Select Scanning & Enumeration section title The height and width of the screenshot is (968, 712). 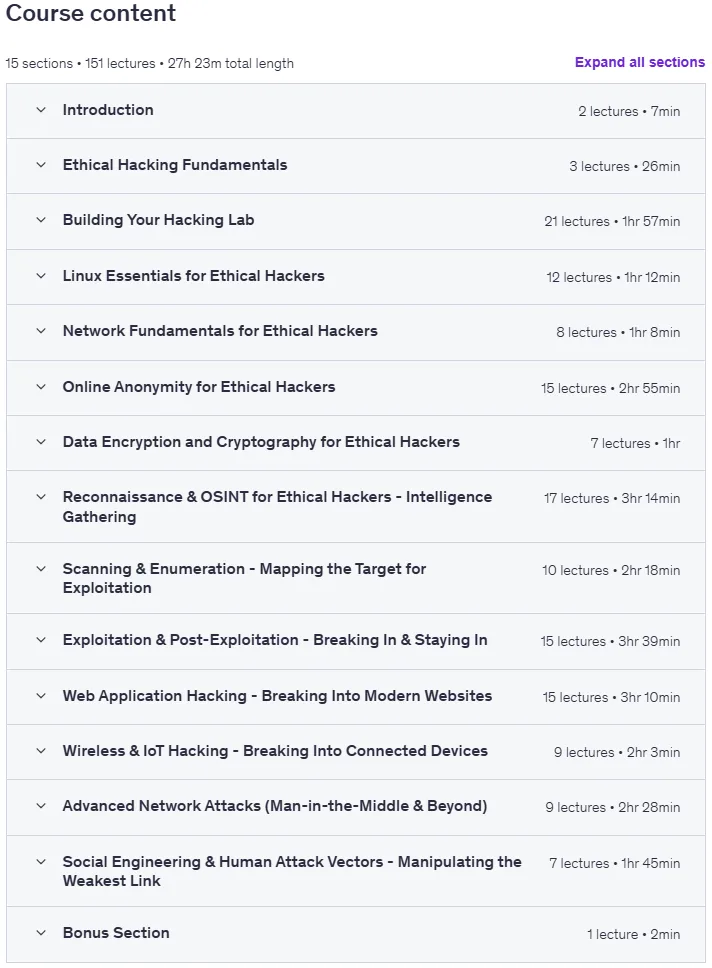[244, 578]
